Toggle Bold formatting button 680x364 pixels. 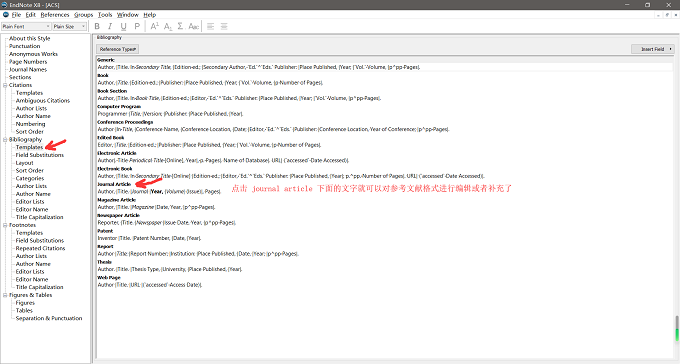click(x=97, y=26)
